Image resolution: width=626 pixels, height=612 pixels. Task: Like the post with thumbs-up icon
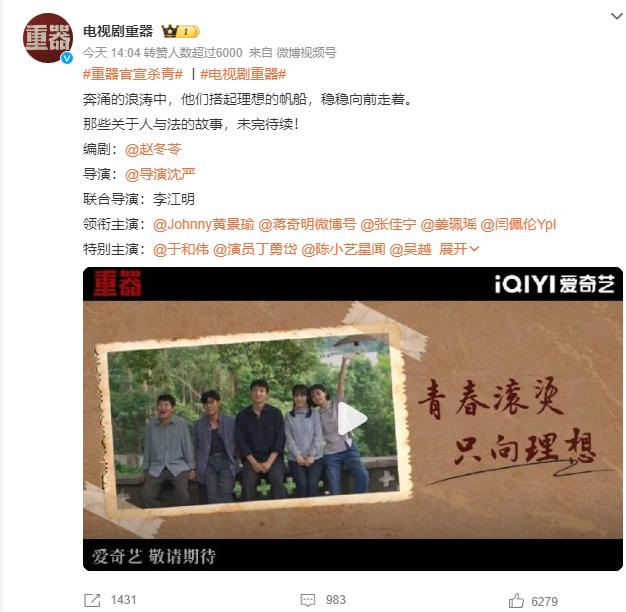pyautogui.click(x=516, y=600)
